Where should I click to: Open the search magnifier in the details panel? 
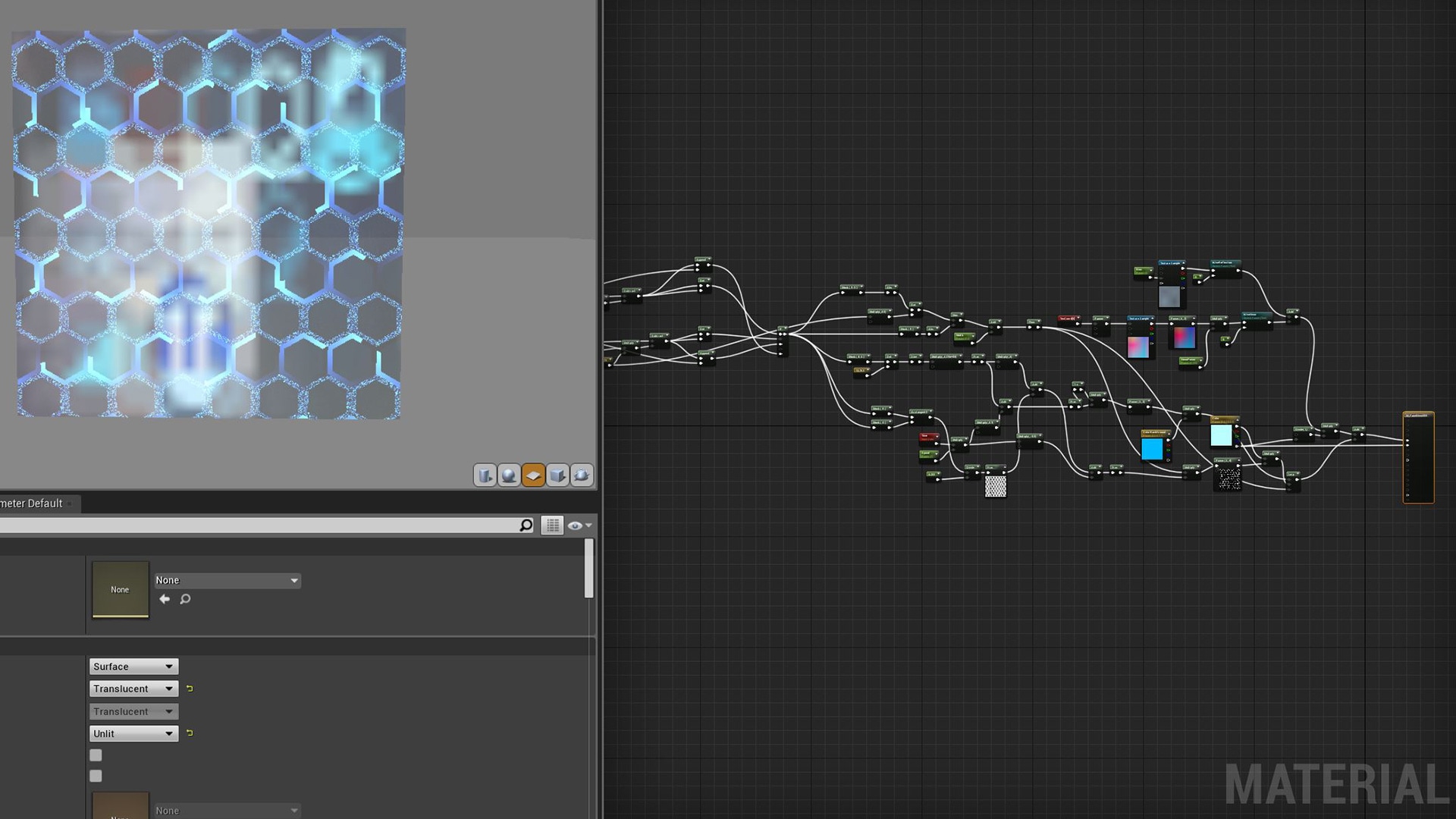[526, 524]
